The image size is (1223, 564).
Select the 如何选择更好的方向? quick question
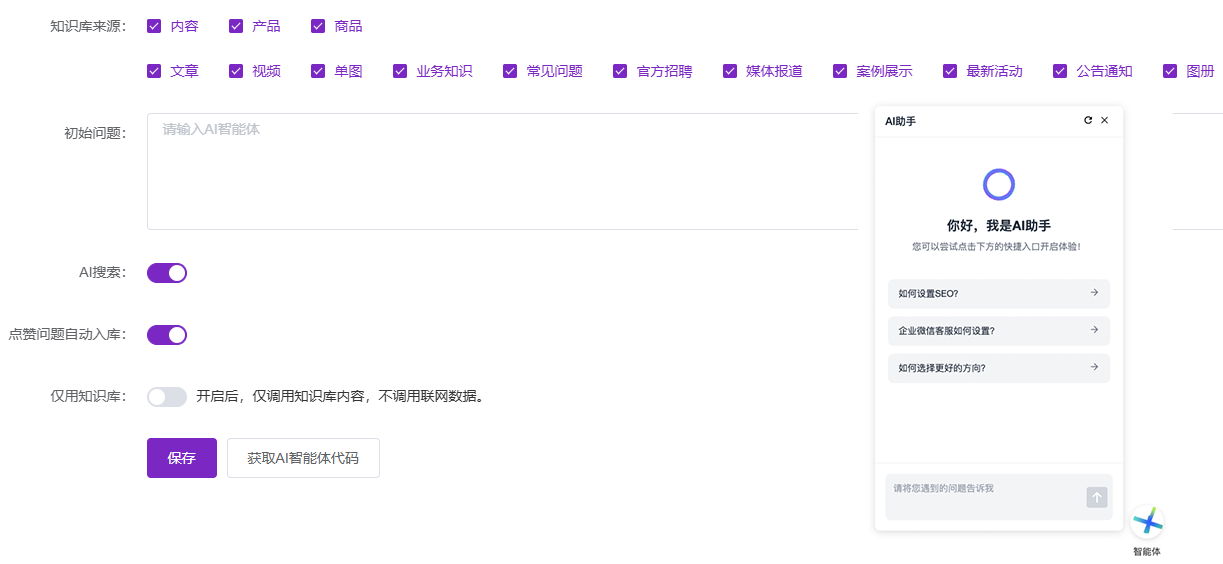pos(999,367)
